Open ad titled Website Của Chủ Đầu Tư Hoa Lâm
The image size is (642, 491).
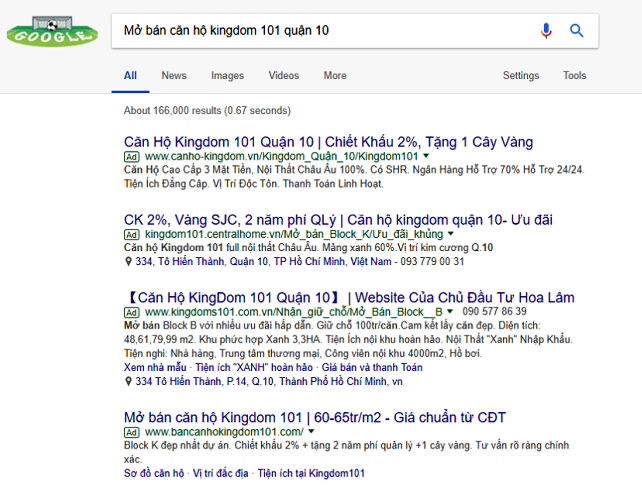[349, 297]
